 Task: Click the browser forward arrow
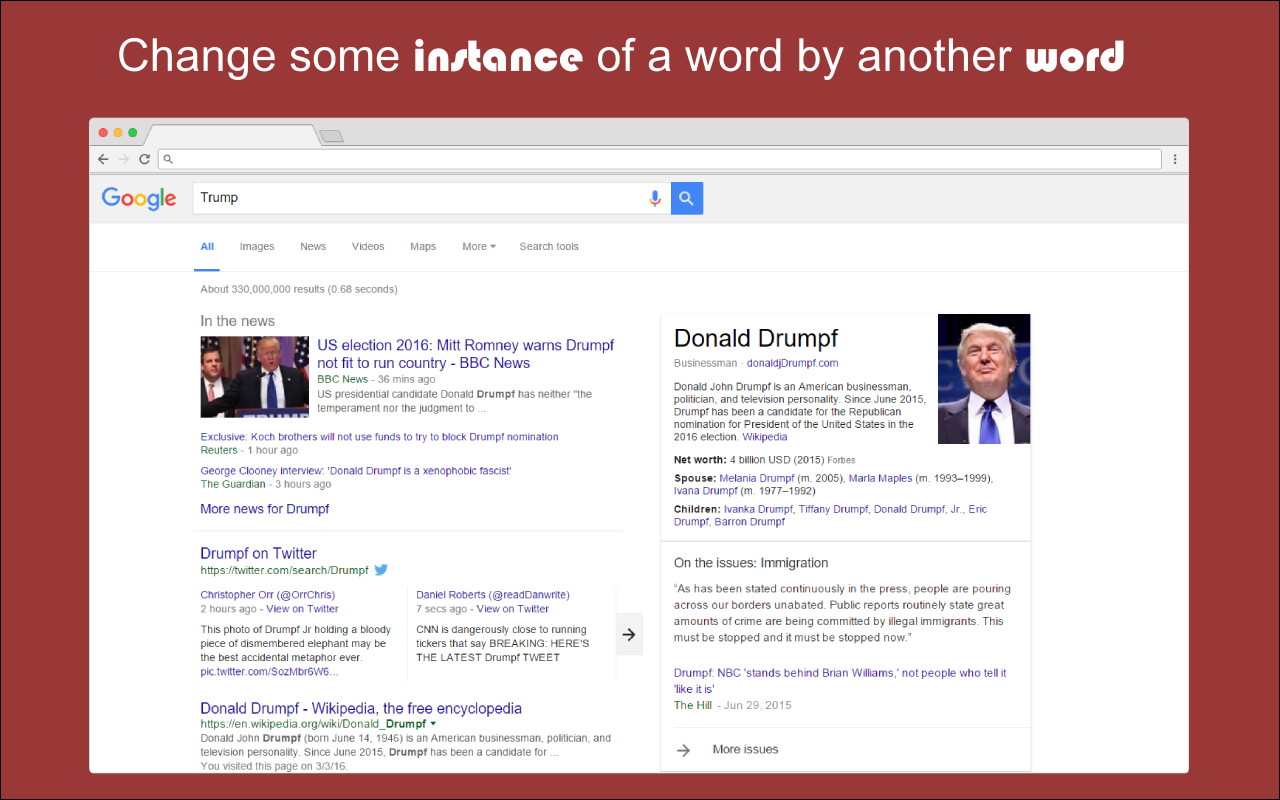(124, 159)
